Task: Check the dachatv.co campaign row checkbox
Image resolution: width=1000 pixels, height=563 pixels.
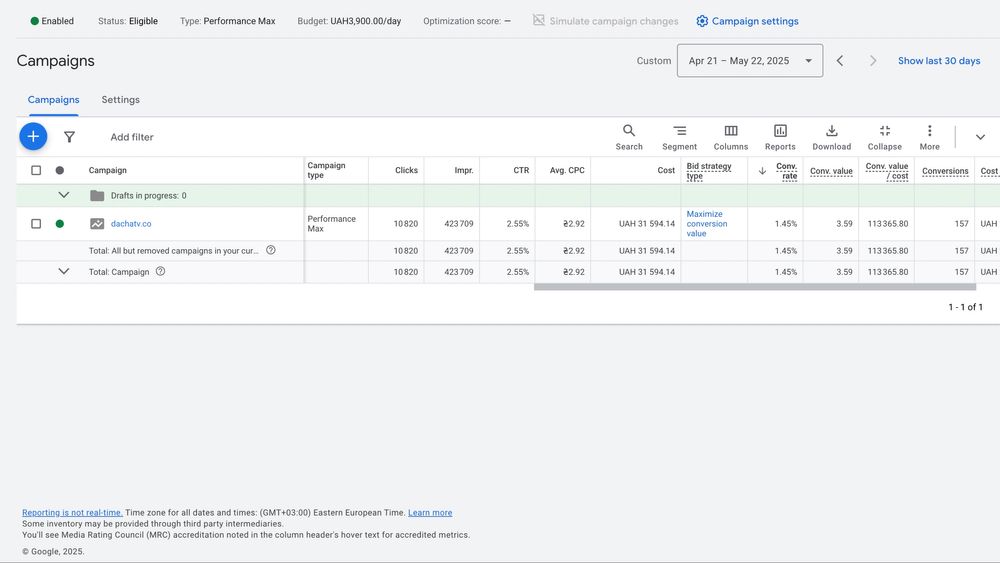Action: 36,224
